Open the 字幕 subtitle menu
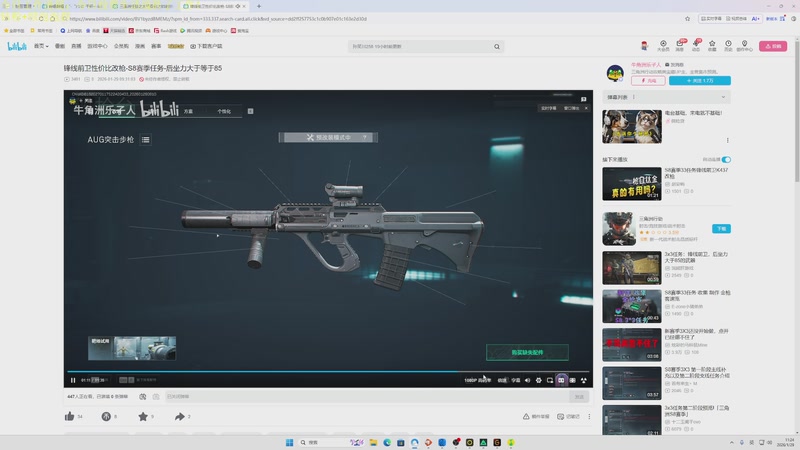This screenshot has width=800, height=450. (x=516, y=380)
